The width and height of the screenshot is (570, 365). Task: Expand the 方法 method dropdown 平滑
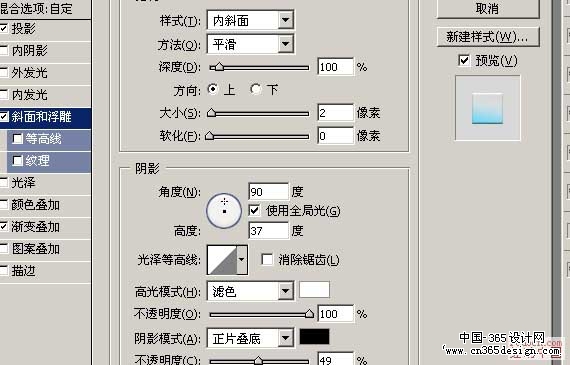pyautogui.click(x=250, y=44)
